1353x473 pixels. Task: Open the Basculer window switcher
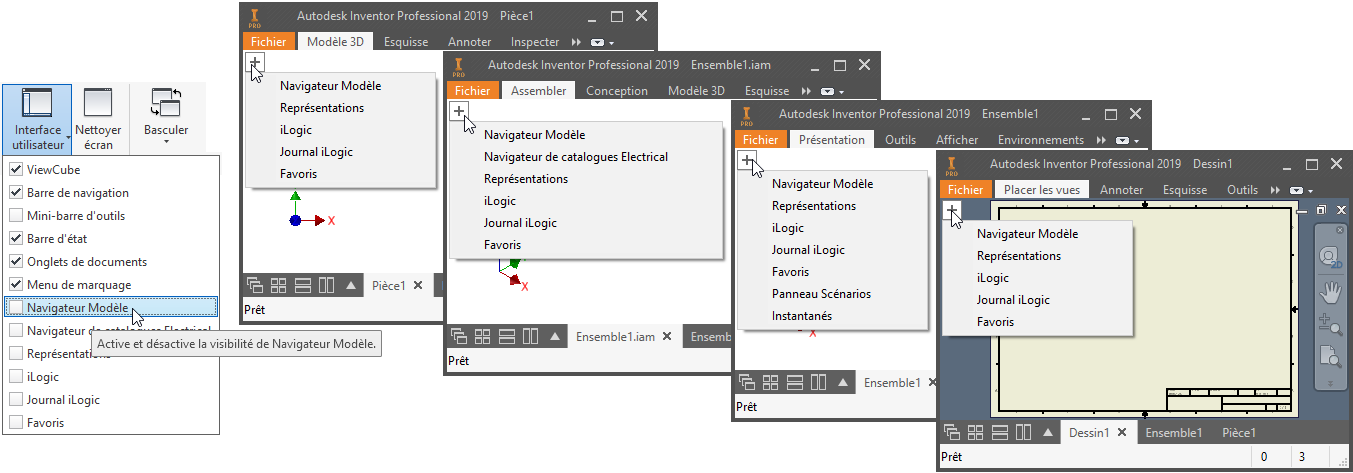[x=166, y=116]
